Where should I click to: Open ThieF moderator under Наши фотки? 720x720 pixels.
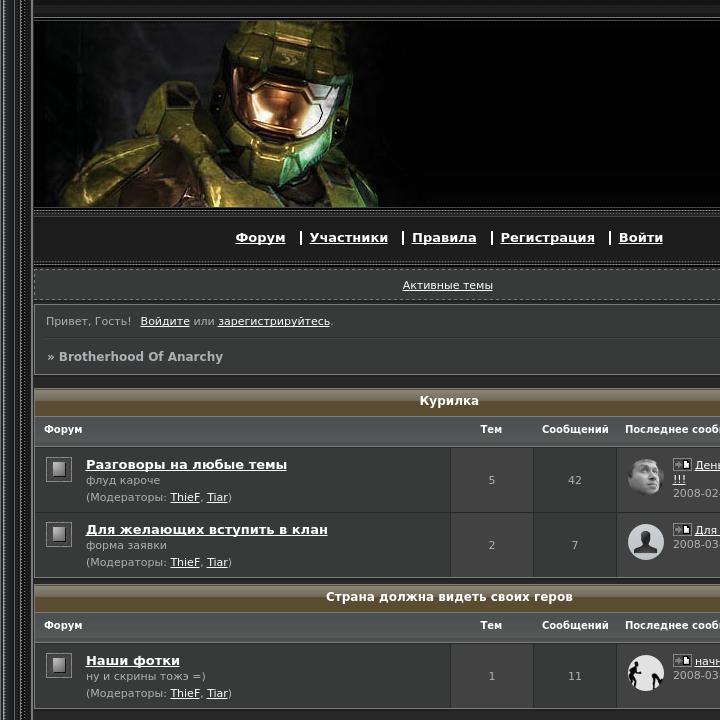coord(185,693)
